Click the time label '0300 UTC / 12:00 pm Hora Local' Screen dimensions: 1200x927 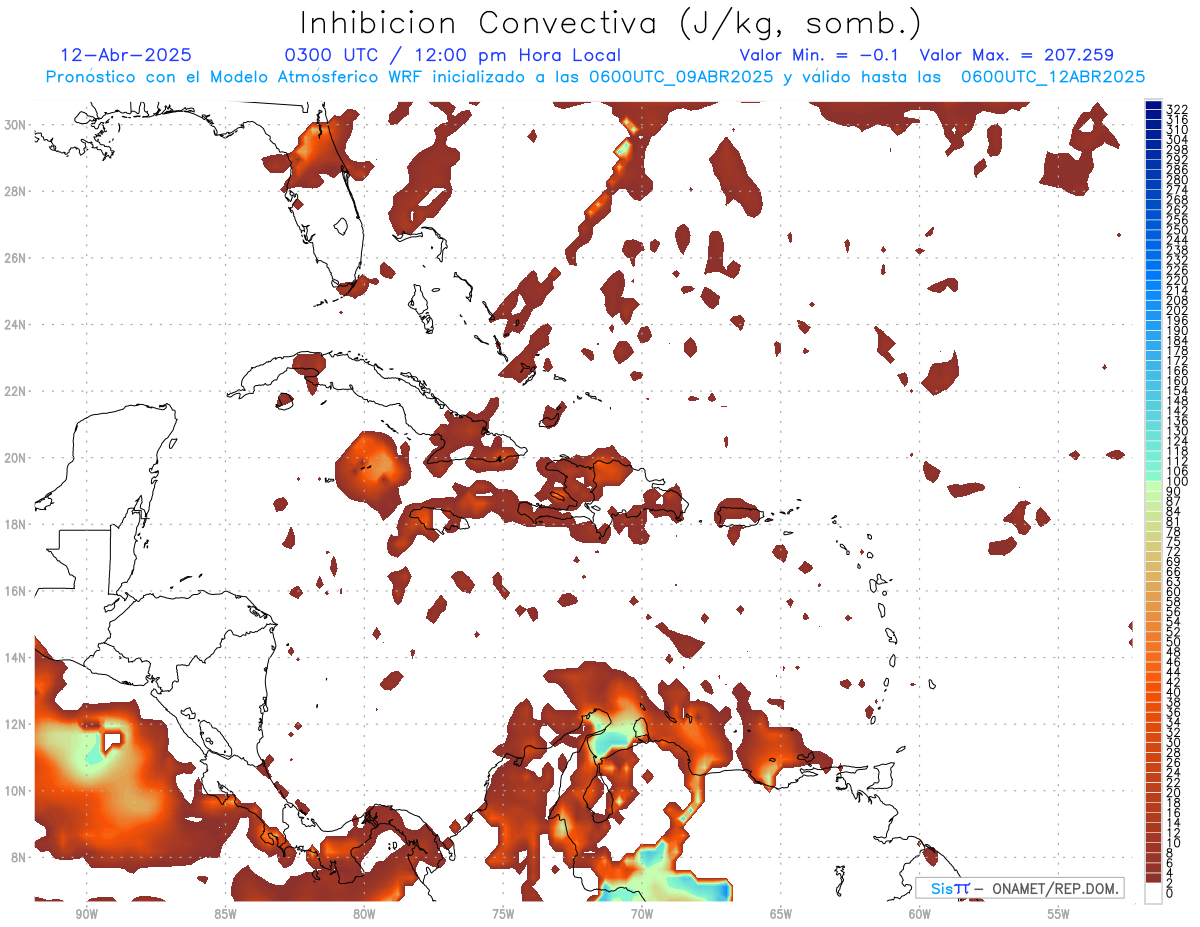point(452,55)
